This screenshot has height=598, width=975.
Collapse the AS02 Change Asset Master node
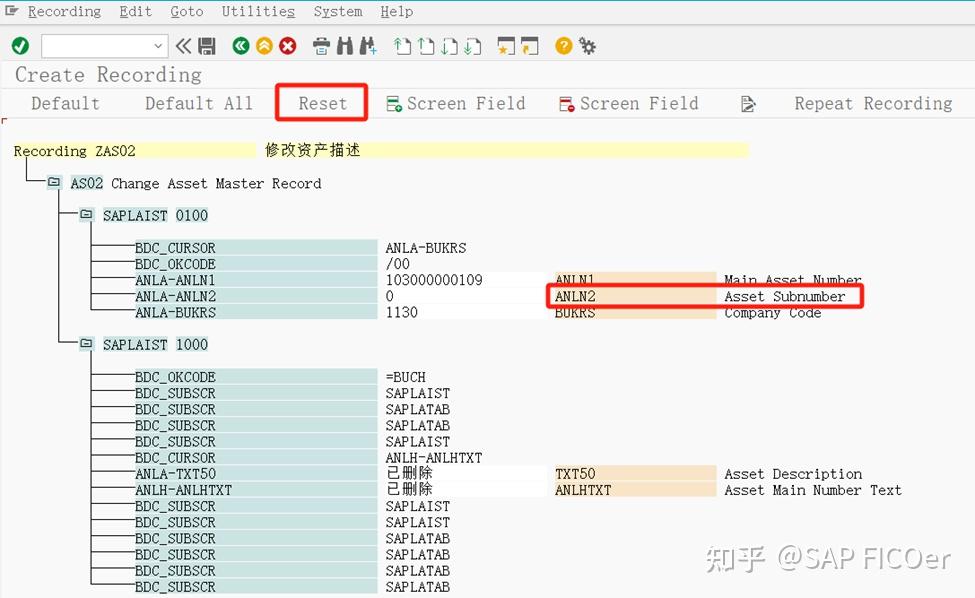click(x=53, y=183)
